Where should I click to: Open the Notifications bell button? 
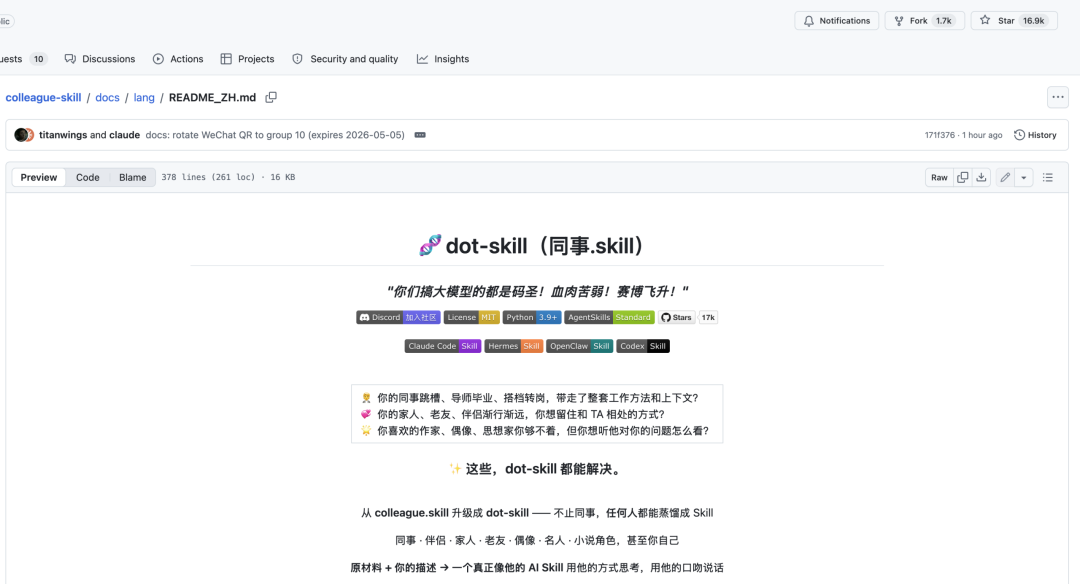tap(836, 21)
